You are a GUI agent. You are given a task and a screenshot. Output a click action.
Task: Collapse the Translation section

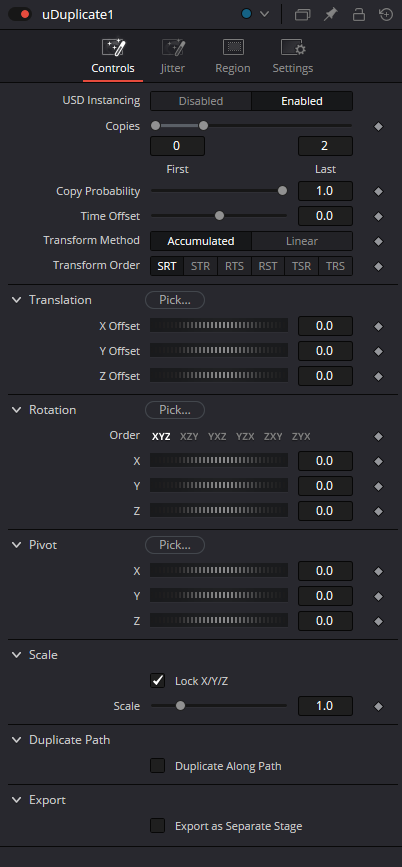(17, 300)
